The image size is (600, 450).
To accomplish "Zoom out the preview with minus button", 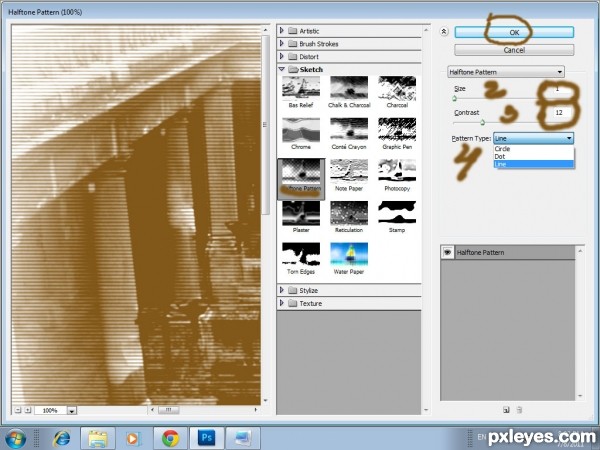I will pyautogui.click(x=18, y=410).
